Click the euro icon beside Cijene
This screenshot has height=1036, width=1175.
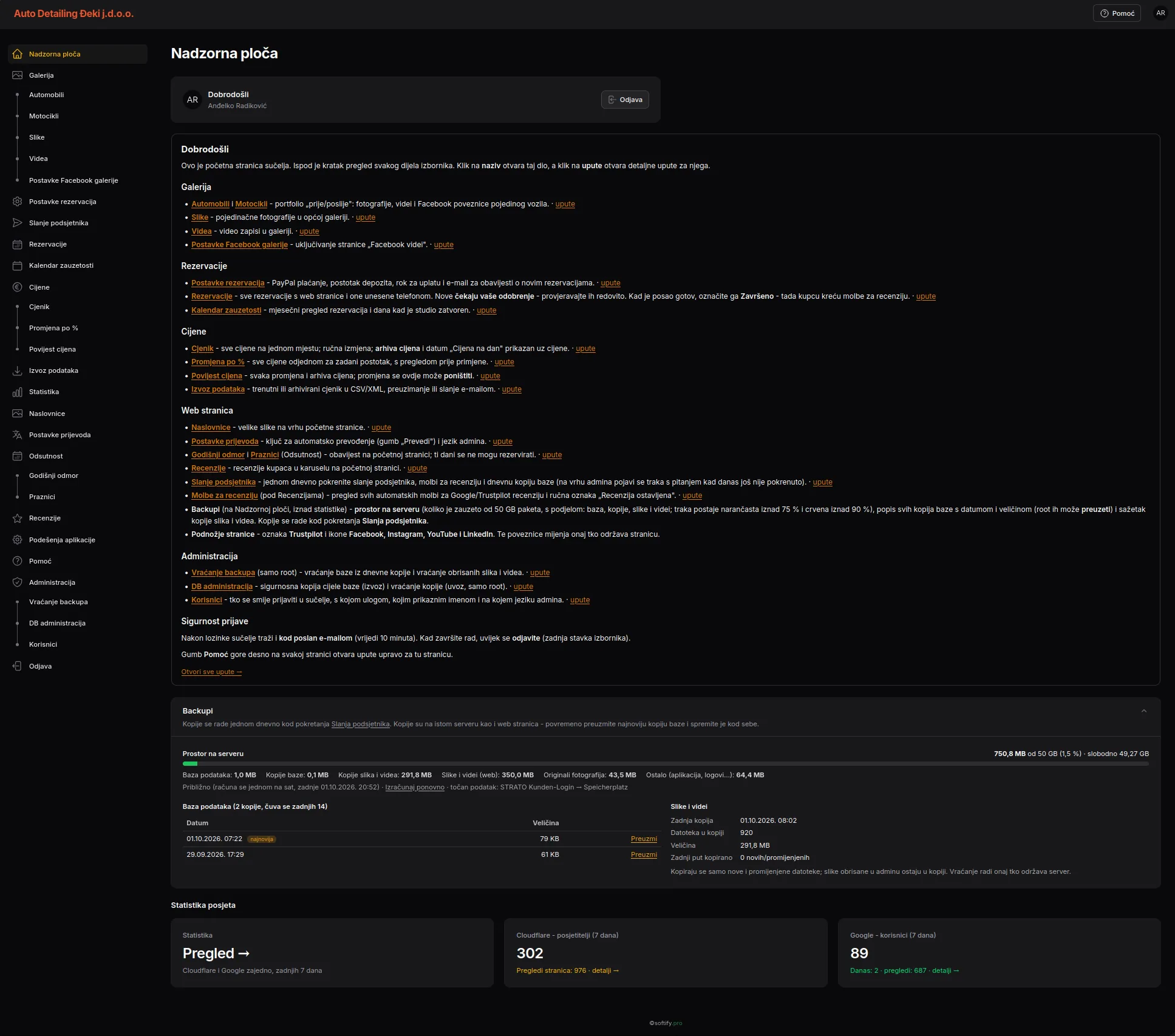[x=18, y=287]
